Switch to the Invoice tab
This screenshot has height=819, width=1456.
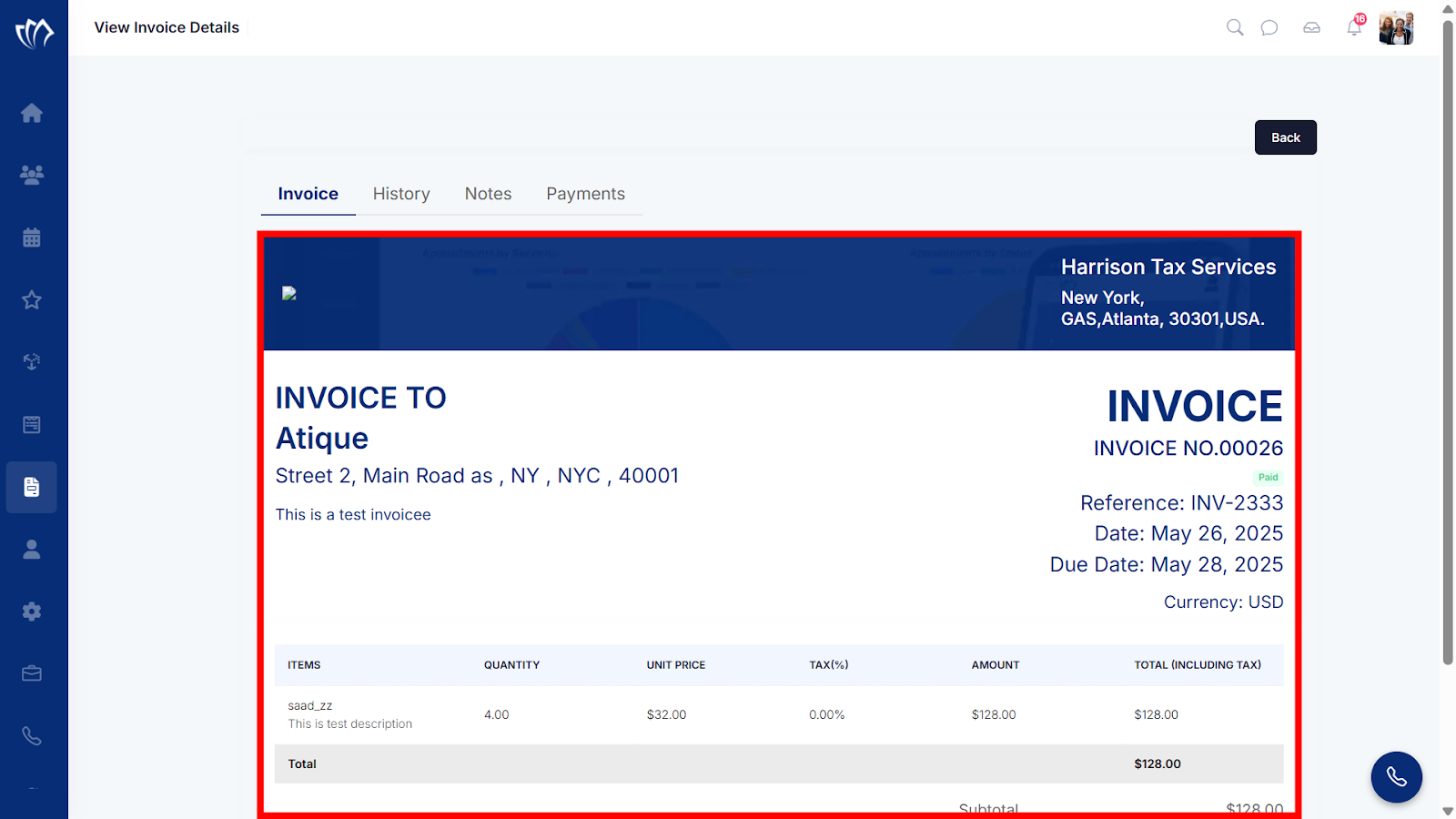[308, 194]
